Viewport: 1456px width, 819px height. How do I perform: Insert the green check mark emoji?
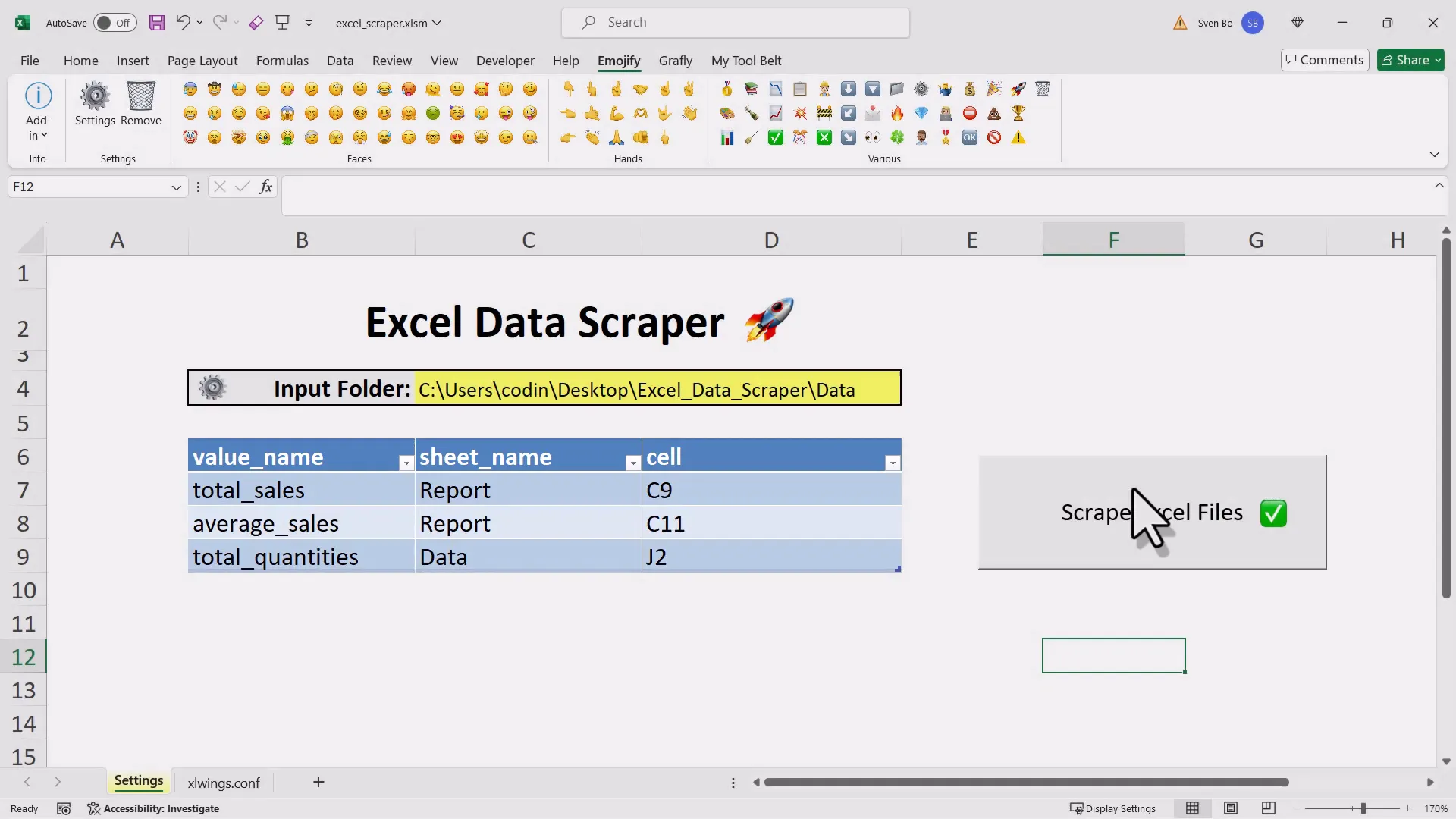click(775, 137)
